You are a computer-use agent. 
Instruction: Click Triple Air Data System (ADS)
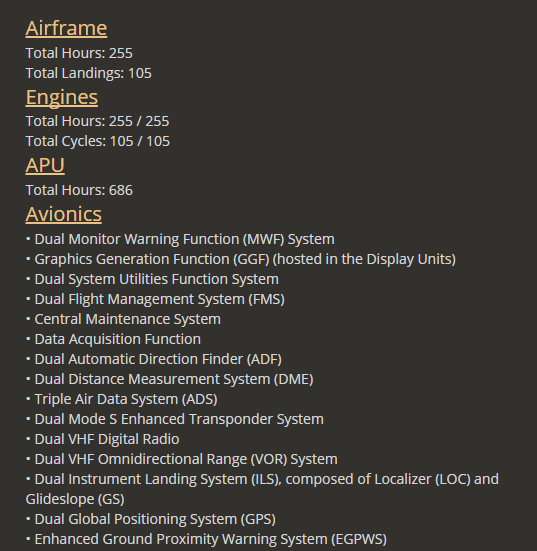tap(122, 400)
